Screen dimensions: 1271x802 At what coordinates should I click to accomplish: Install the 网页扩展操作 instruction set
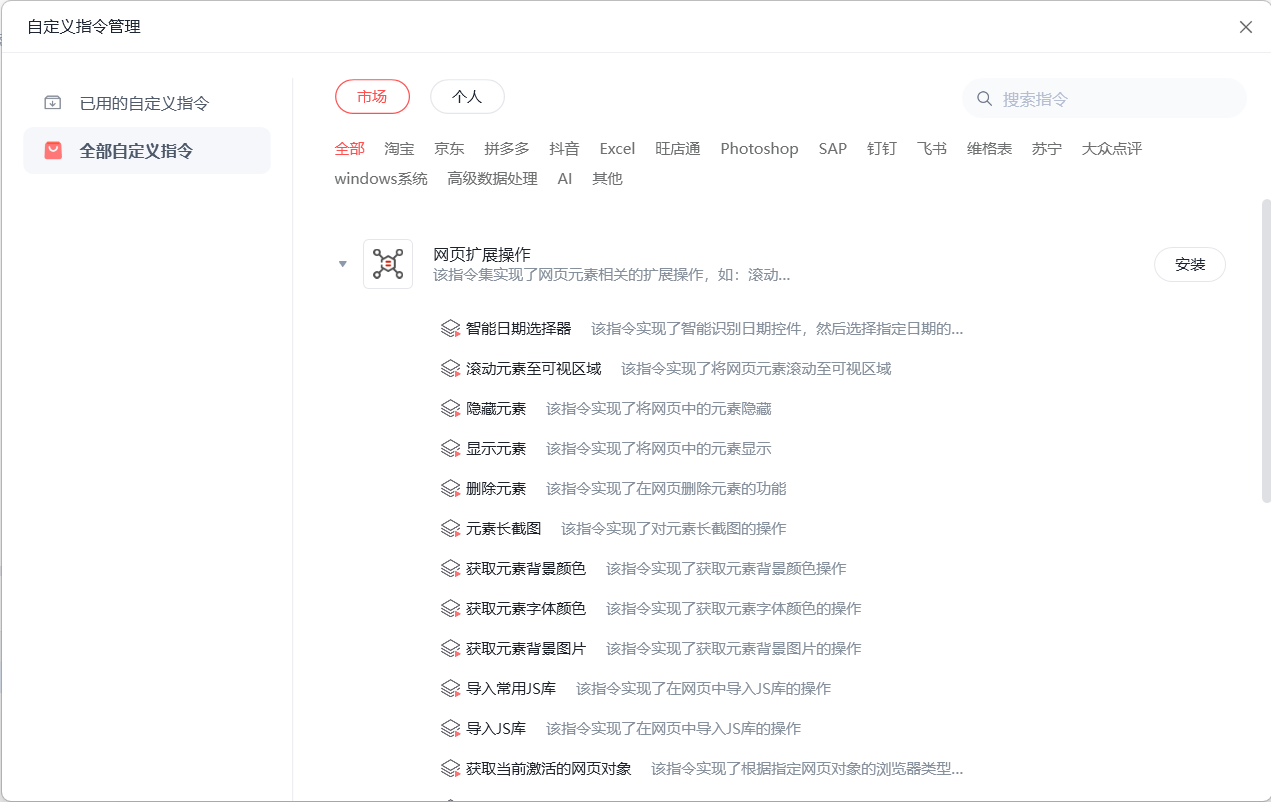point(1190,265)
